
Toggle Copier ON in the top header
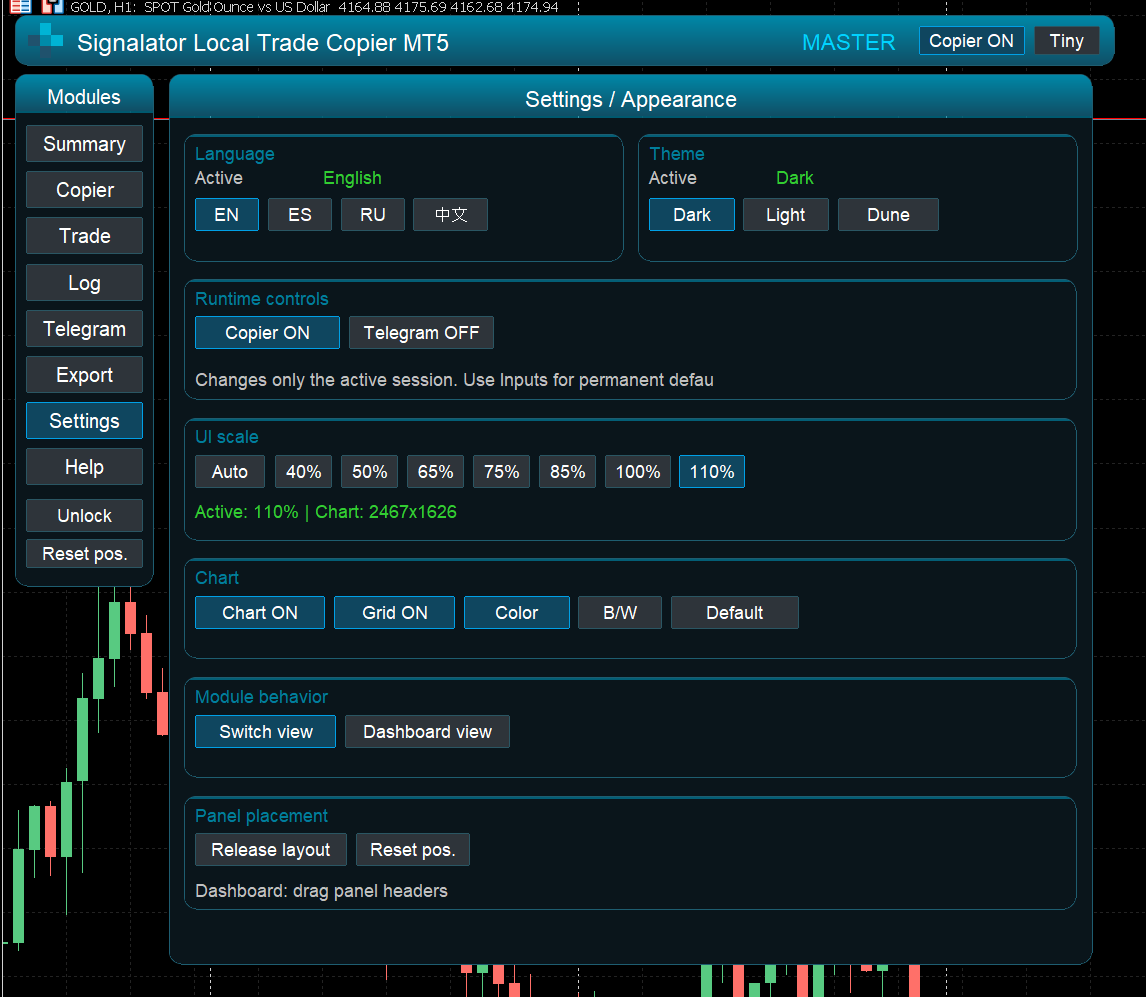(x=971, y=41)
